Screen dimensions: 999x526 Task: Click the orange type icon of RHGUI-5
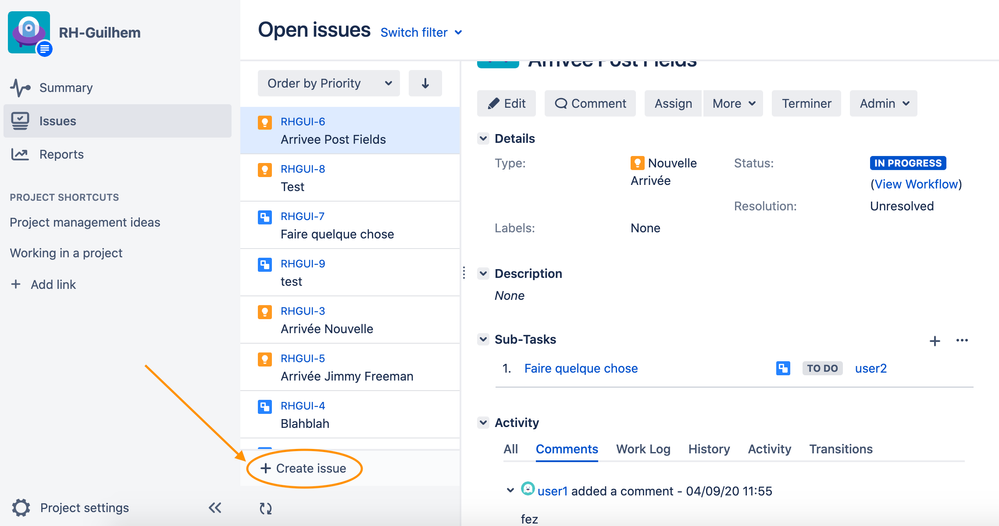(264, 359)
